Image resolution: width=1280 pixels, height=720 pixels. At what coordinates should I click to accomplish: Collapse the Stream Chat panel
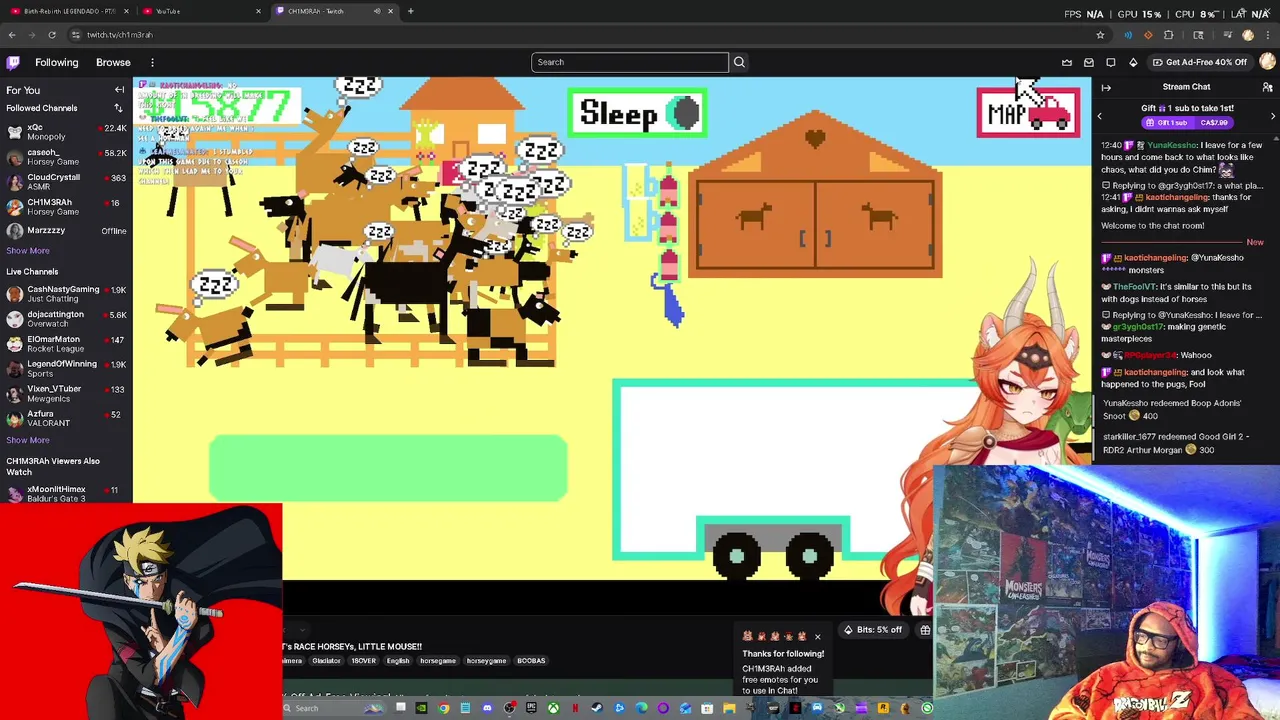click(x=1106, y=87)
